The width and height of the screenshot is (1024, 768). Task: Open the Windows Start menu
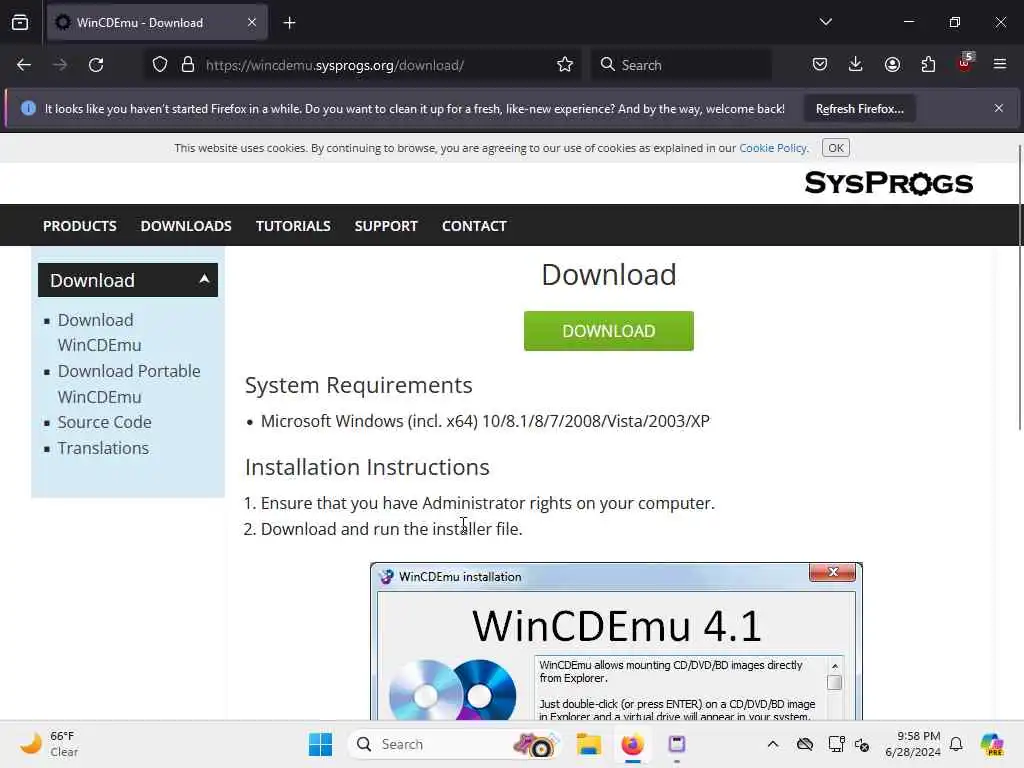coord(321,744)
